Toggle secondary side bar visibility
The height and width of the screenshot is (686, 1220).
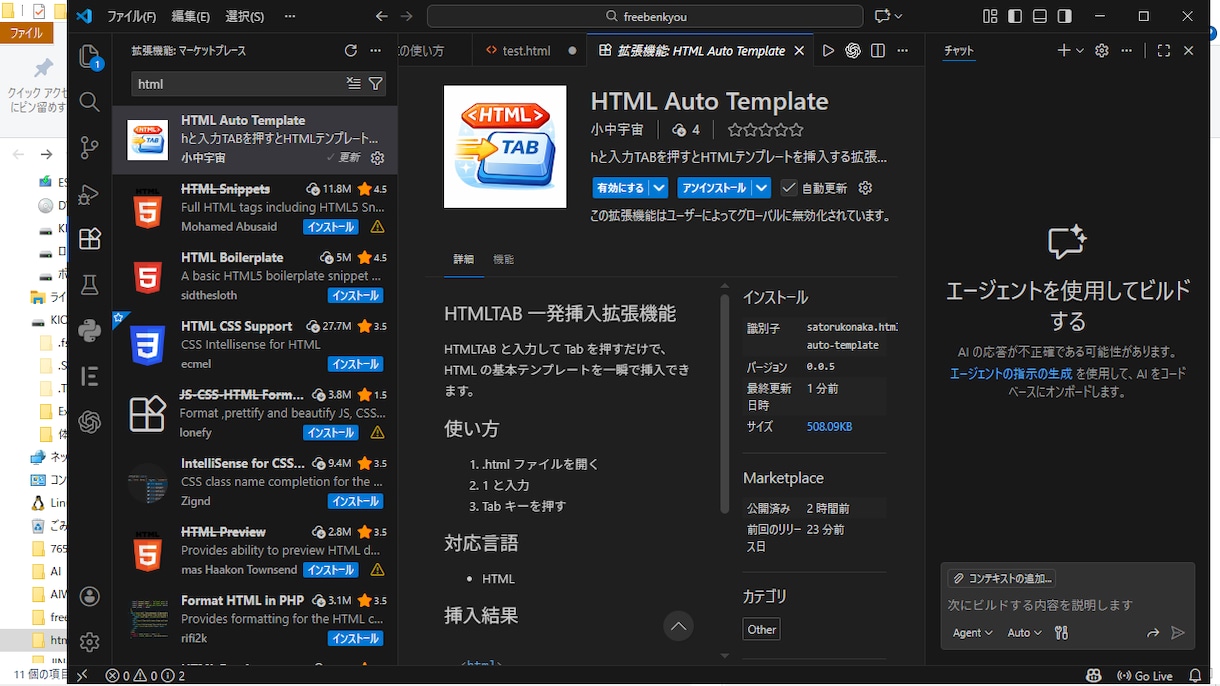[x=1065, y=17]
